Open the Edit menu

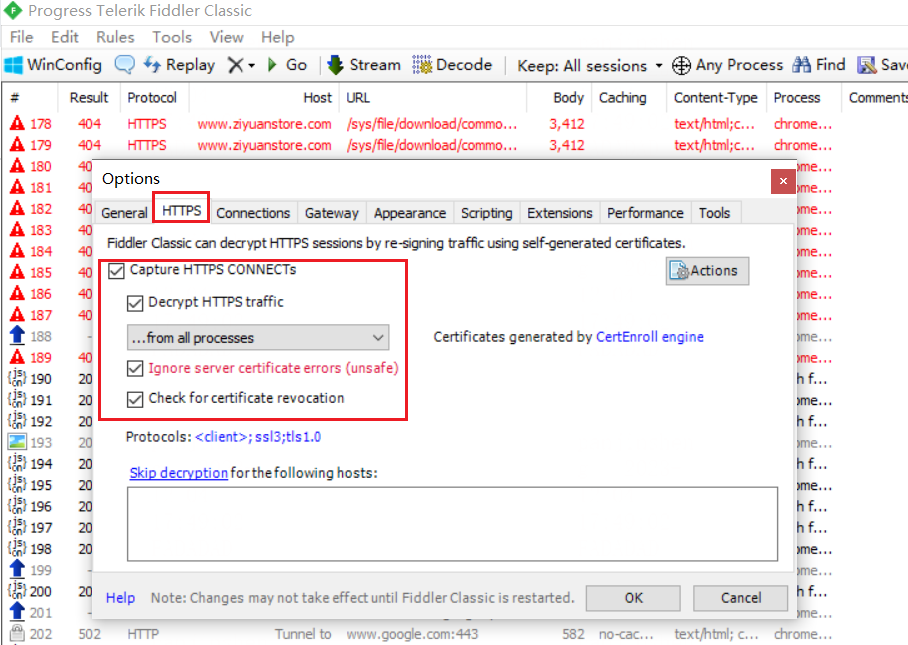point(65,37)
